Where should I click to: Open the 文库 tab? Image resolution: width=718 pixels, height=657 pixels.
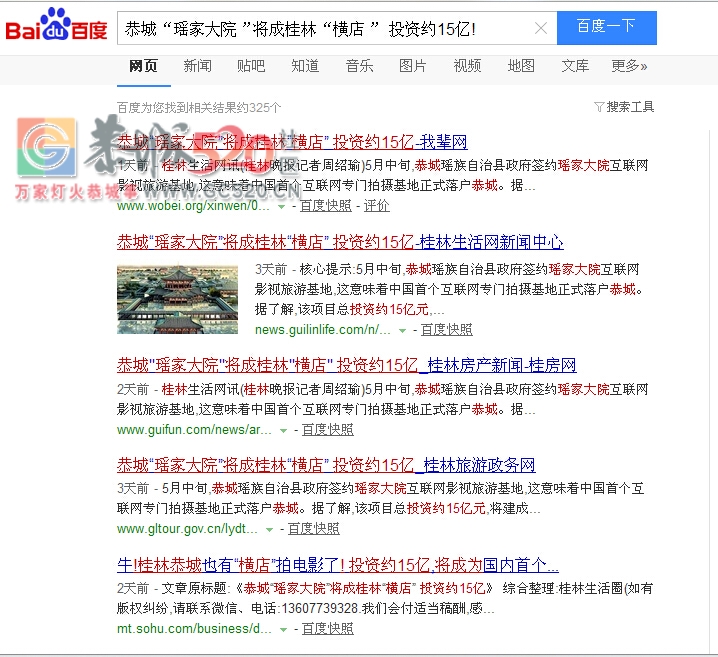pyautogui.click(x=575, y=66)
